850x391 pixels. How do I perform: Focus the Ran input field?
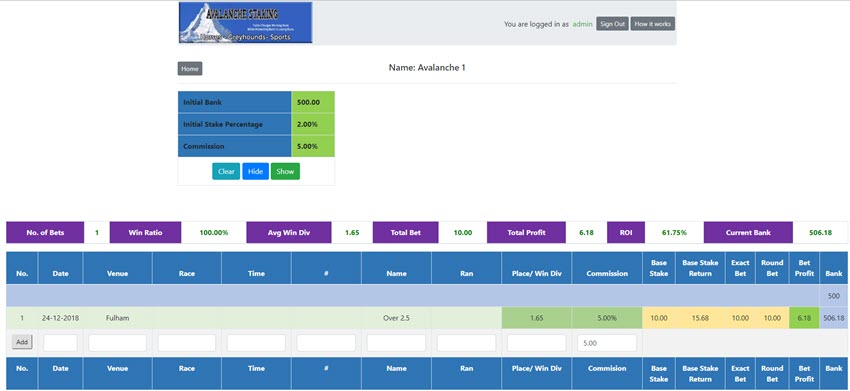467,343
